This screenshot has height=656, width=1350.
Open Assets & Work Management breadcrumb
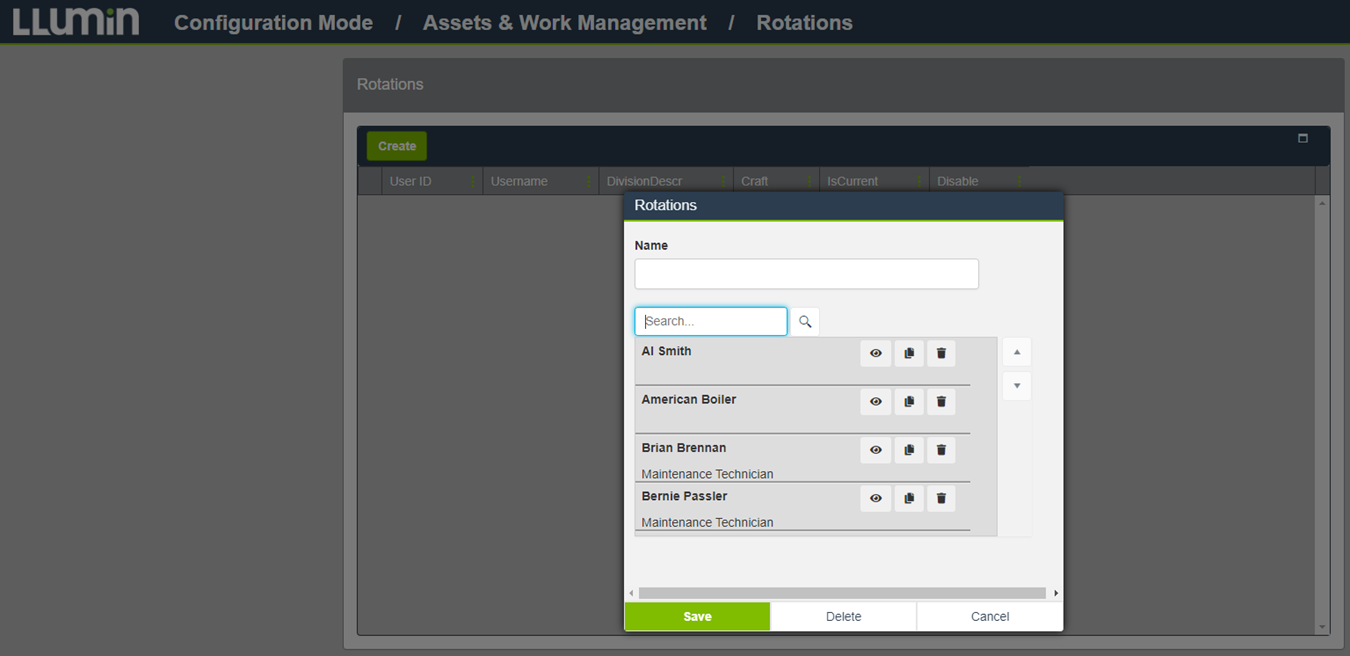tap(564, 23)
